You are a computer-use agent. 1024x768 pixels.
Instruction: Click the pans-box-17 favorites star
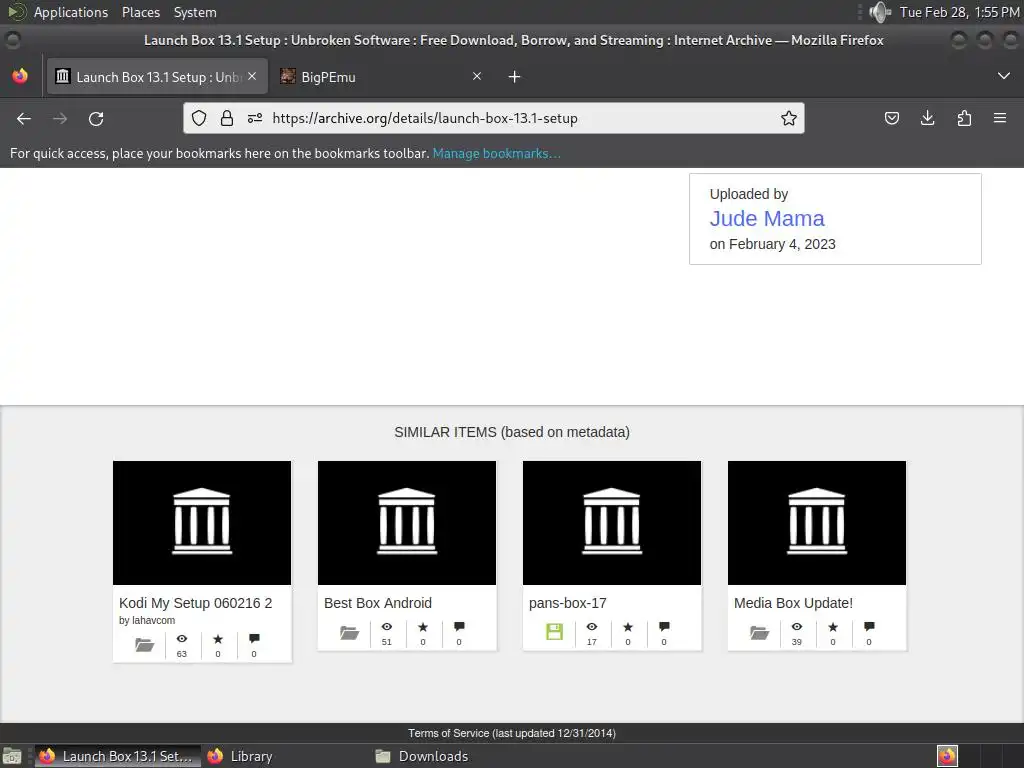(628, 626)
